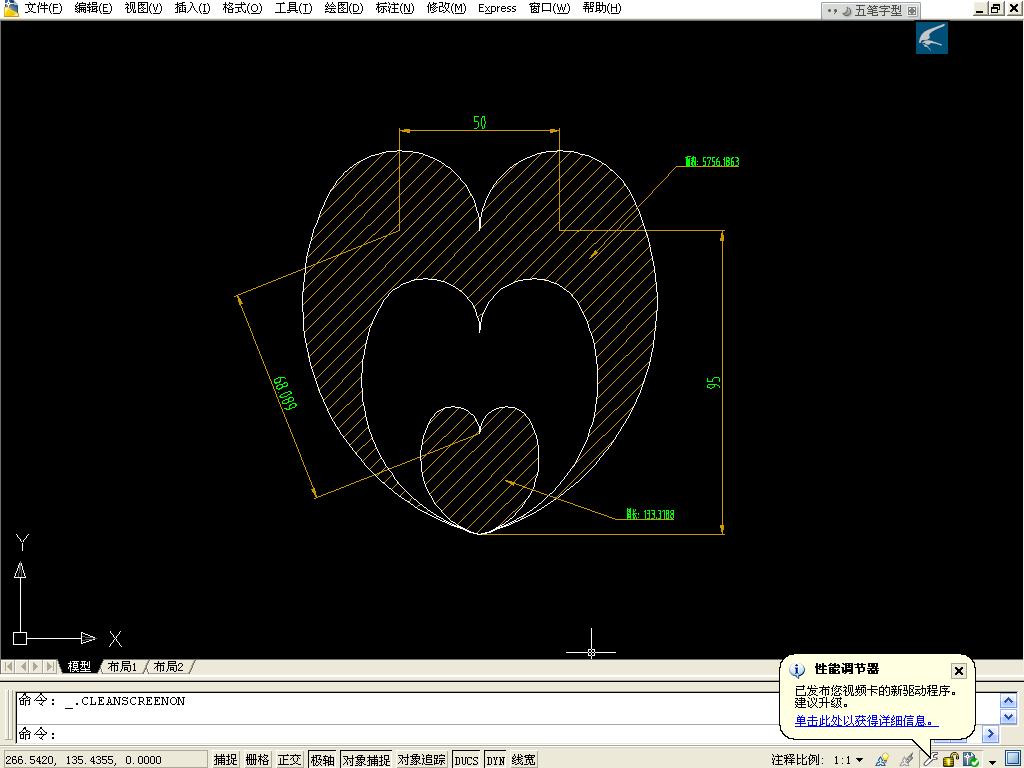Click the blue bird logo icon
Viewport: 1024px width, 768px height.
click(931, 38)
